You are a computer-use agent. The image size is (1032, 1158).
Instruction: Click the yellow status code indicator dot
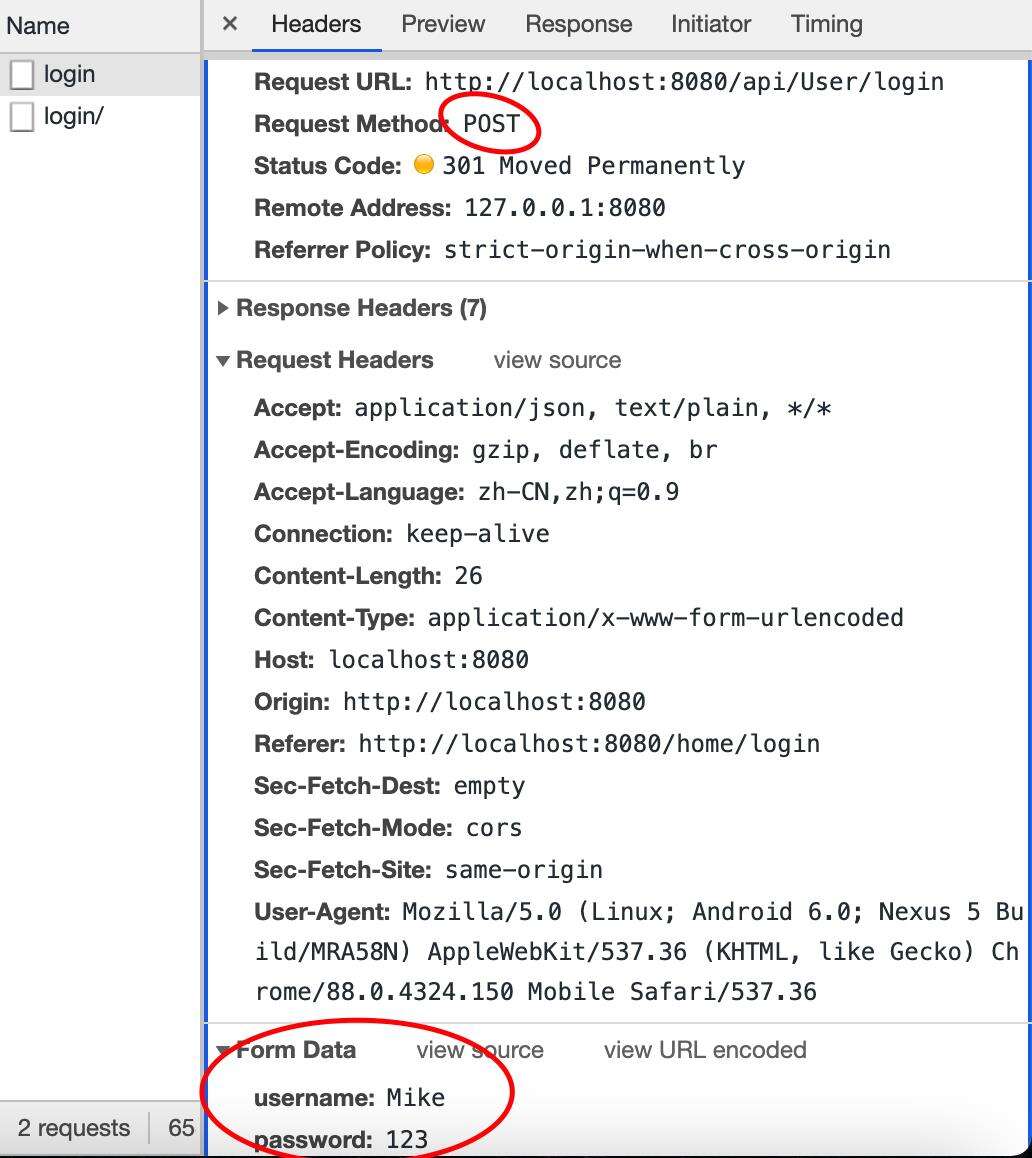(x=424, y=164)
